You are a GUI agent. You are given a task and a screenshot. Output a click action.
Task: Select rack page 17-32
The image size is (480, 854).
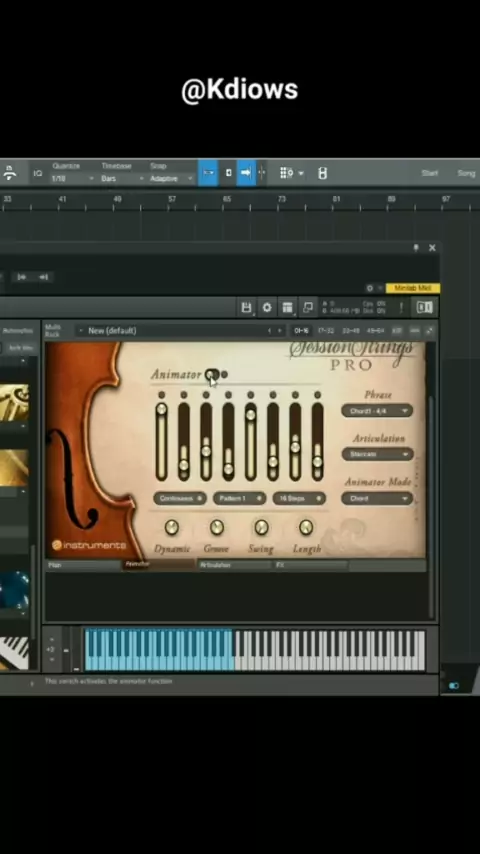[x=326, y=331]
